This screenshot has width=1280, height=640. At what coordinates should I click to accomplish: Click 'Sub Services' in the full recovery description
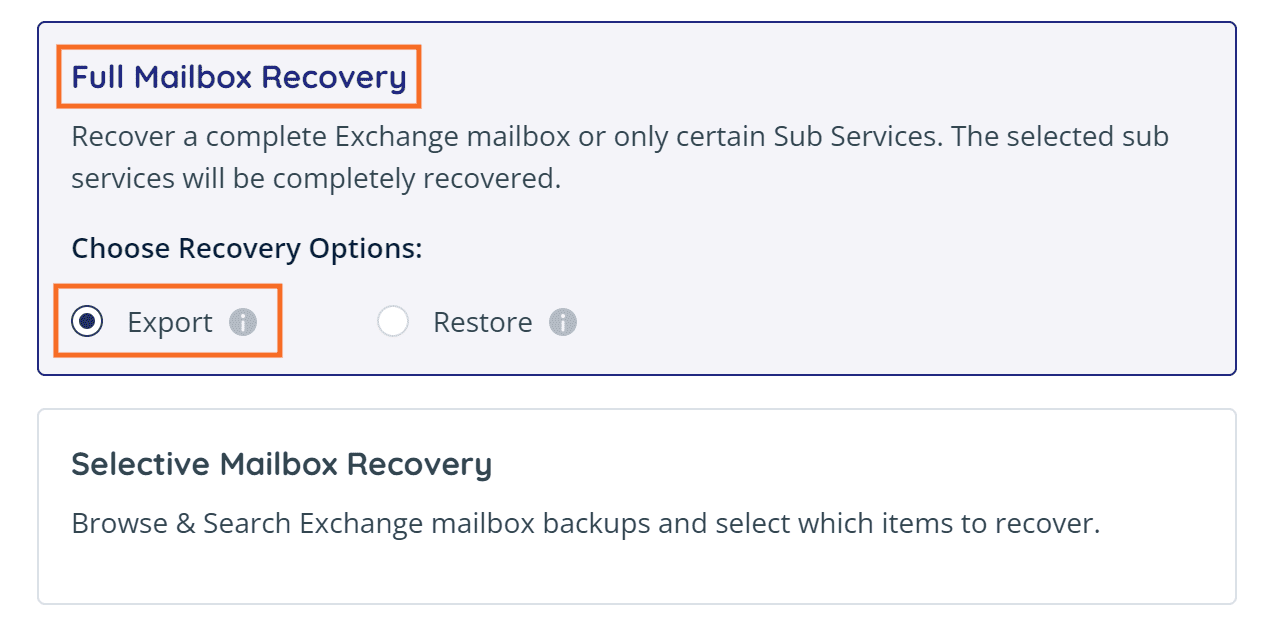pos(856,136)
